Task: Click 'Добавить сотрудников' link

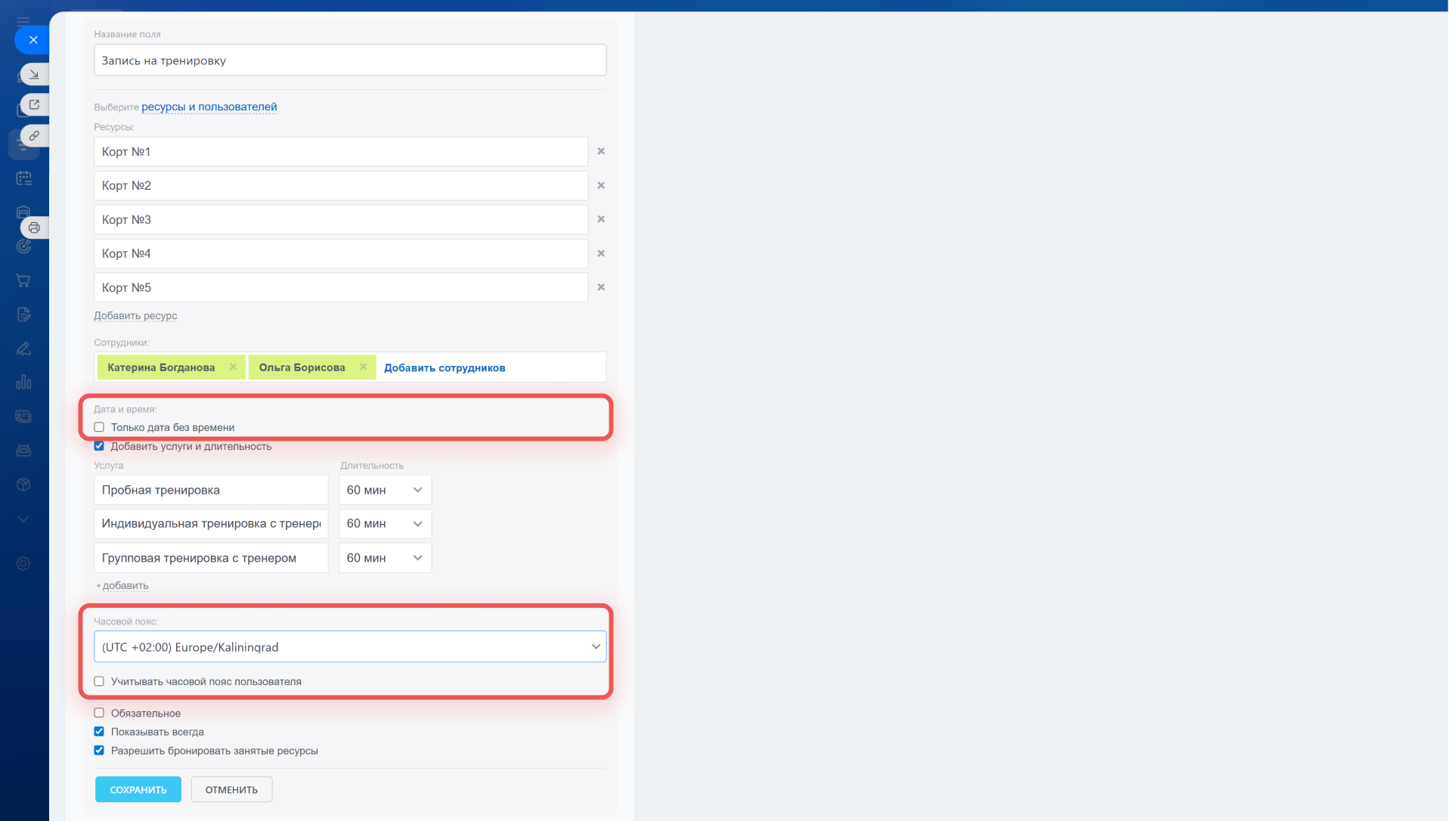Action: [445, 367]
